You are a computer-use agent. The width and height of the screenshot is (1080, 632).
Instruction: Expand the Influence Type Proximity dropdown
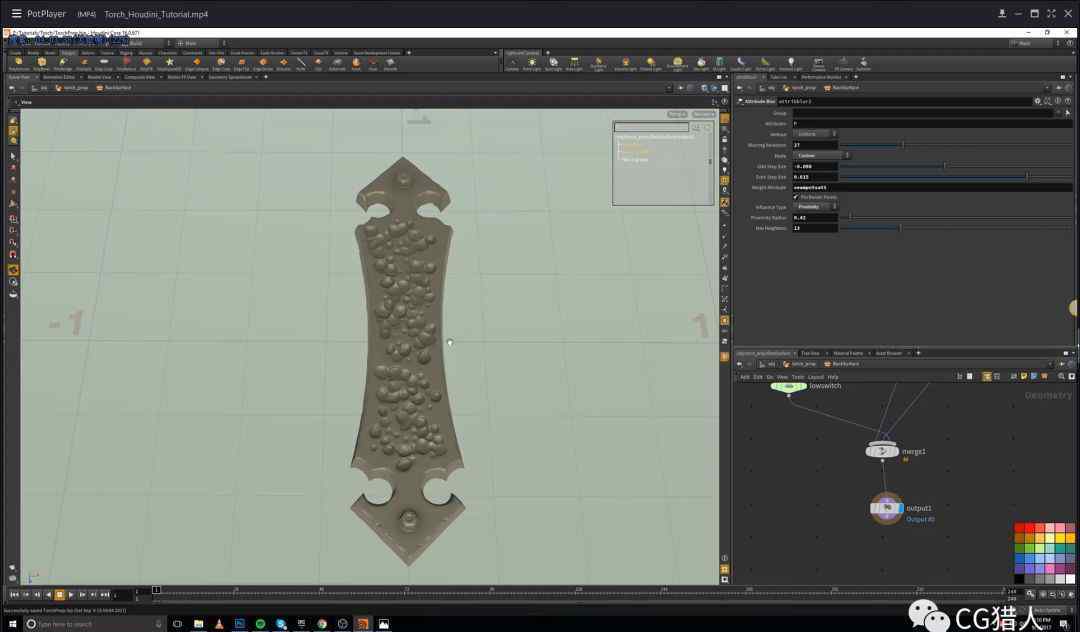pos(817,207)
